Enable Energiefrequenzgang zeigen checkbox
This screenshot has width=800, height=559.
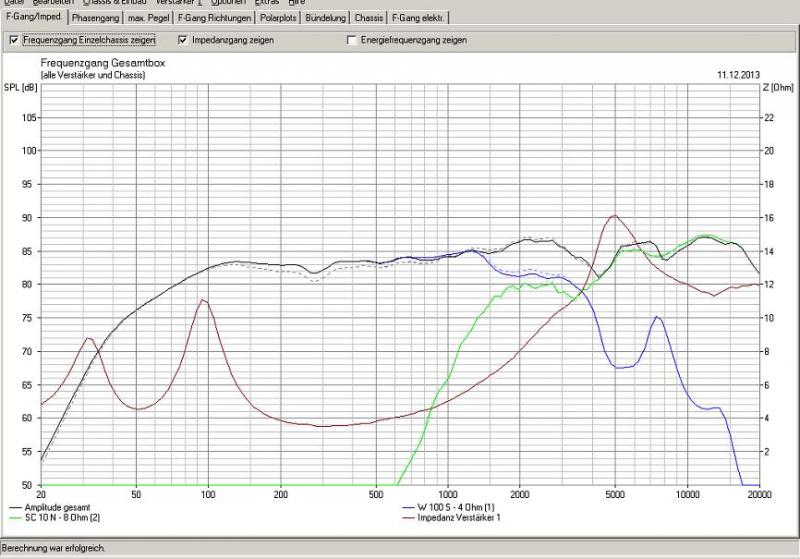point(351,41)
